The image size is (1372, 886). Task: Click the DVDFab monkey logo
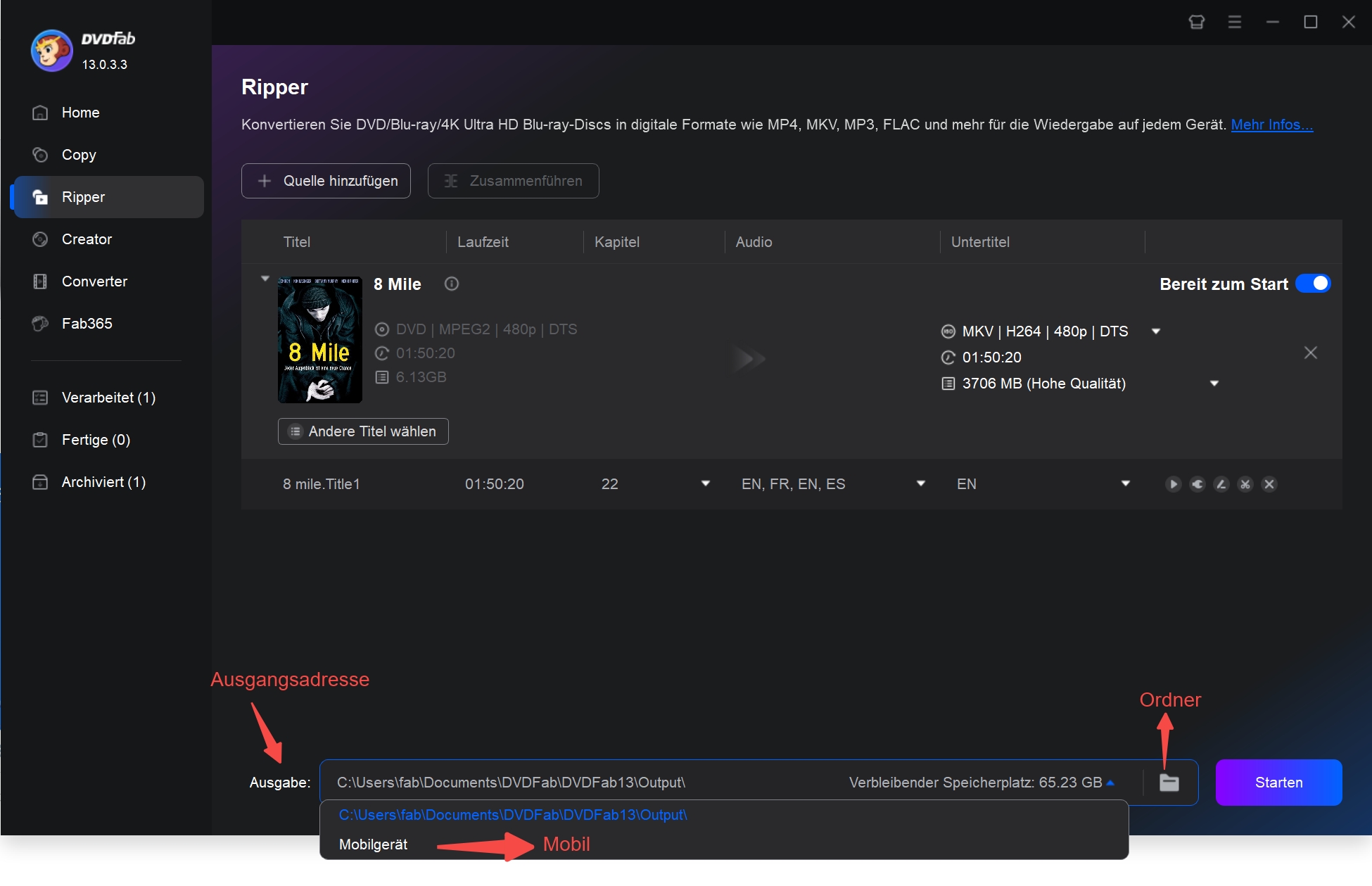51,51
